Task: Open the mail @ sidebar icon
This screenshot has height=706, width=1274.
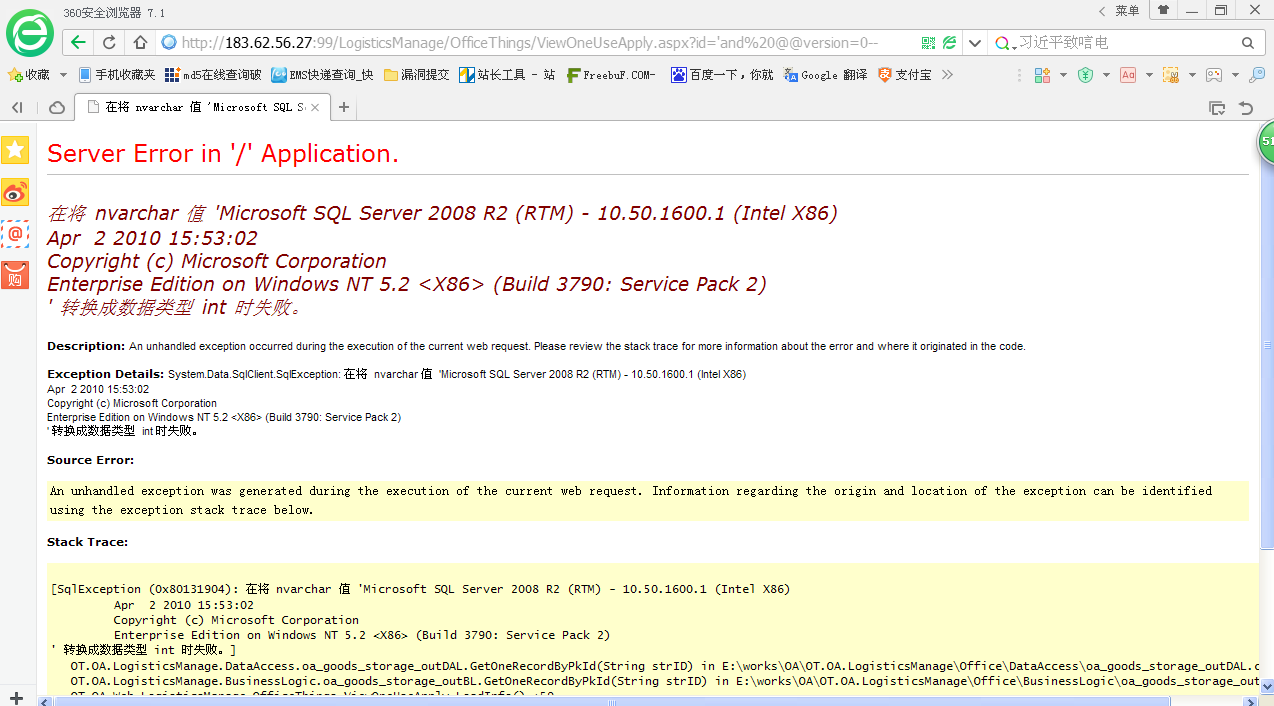Action: 15,234
